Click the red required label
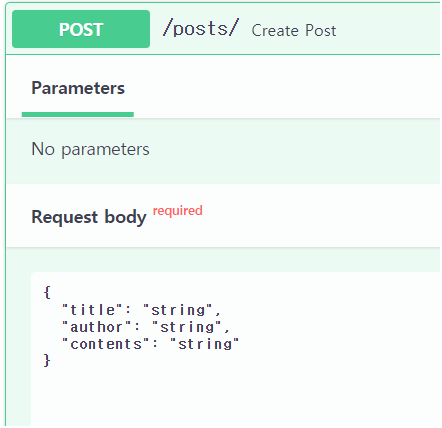This screenshot has width=442, height=428. [178, 211]
